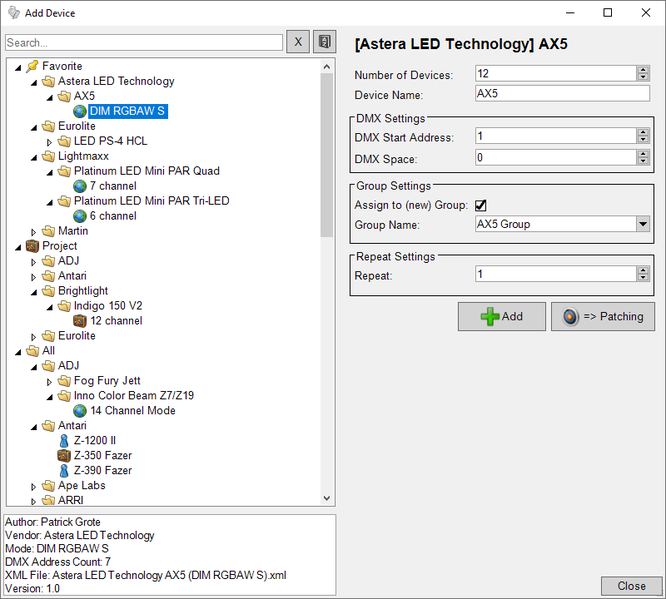The height and width of the screenshot is (599, 666).
Task: Click the globe icon beside 7 channel
Action: coord(80,186)
